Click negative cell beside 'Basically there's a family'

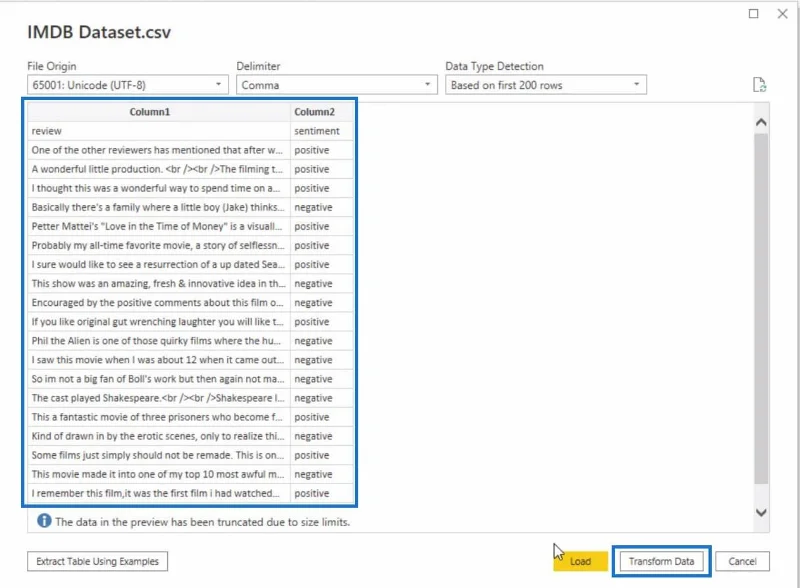pyautogui.click(x=322, y=207)
